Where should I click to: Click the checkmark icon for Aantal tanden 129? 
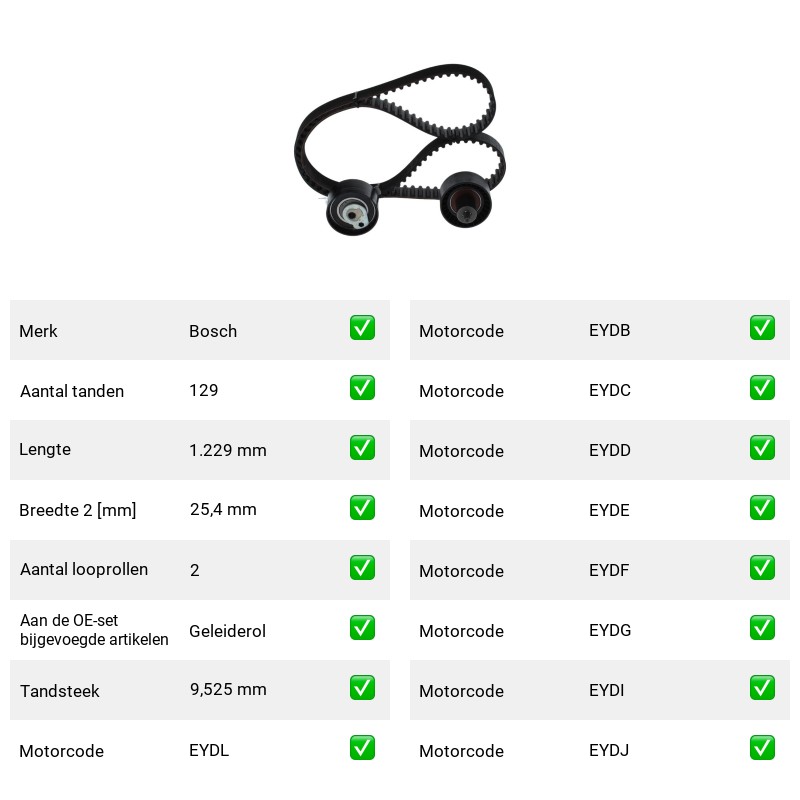click(x=362, y=388)
